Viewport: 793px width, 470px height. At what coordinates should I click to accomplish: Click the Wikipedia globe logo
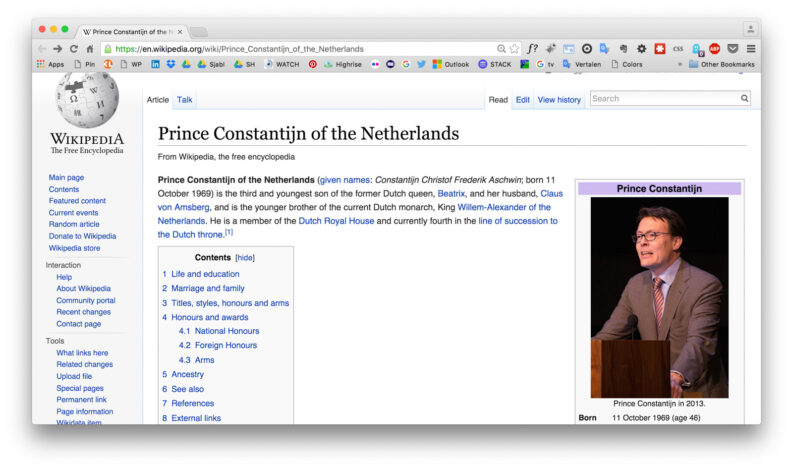pyautogui.click(x=87, y=99)
